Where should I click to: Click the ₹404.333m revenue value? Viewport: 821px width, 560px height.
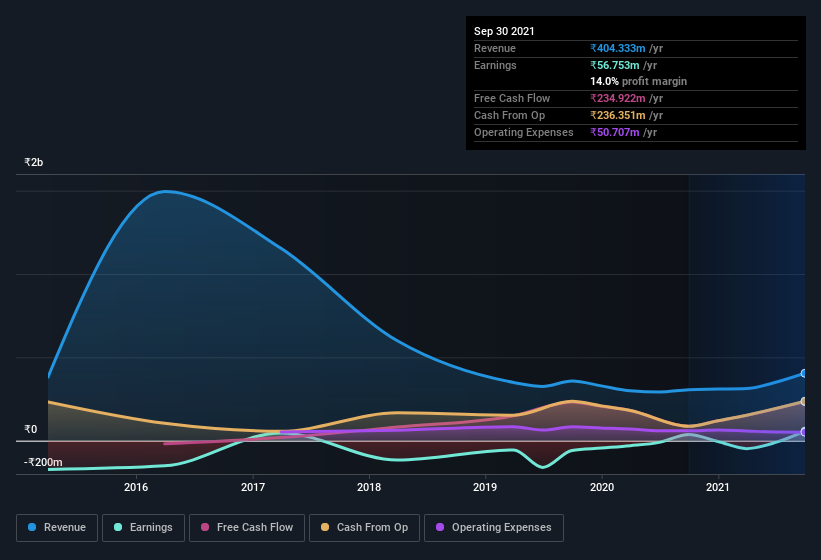618,48
